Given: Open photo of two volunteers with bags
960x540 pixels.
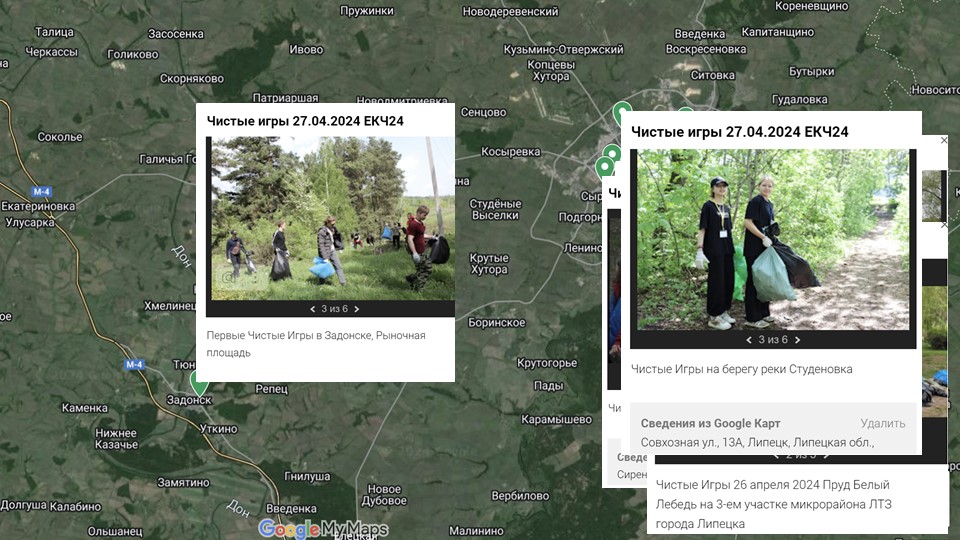Looking at the screenshot, I should 773,239.
